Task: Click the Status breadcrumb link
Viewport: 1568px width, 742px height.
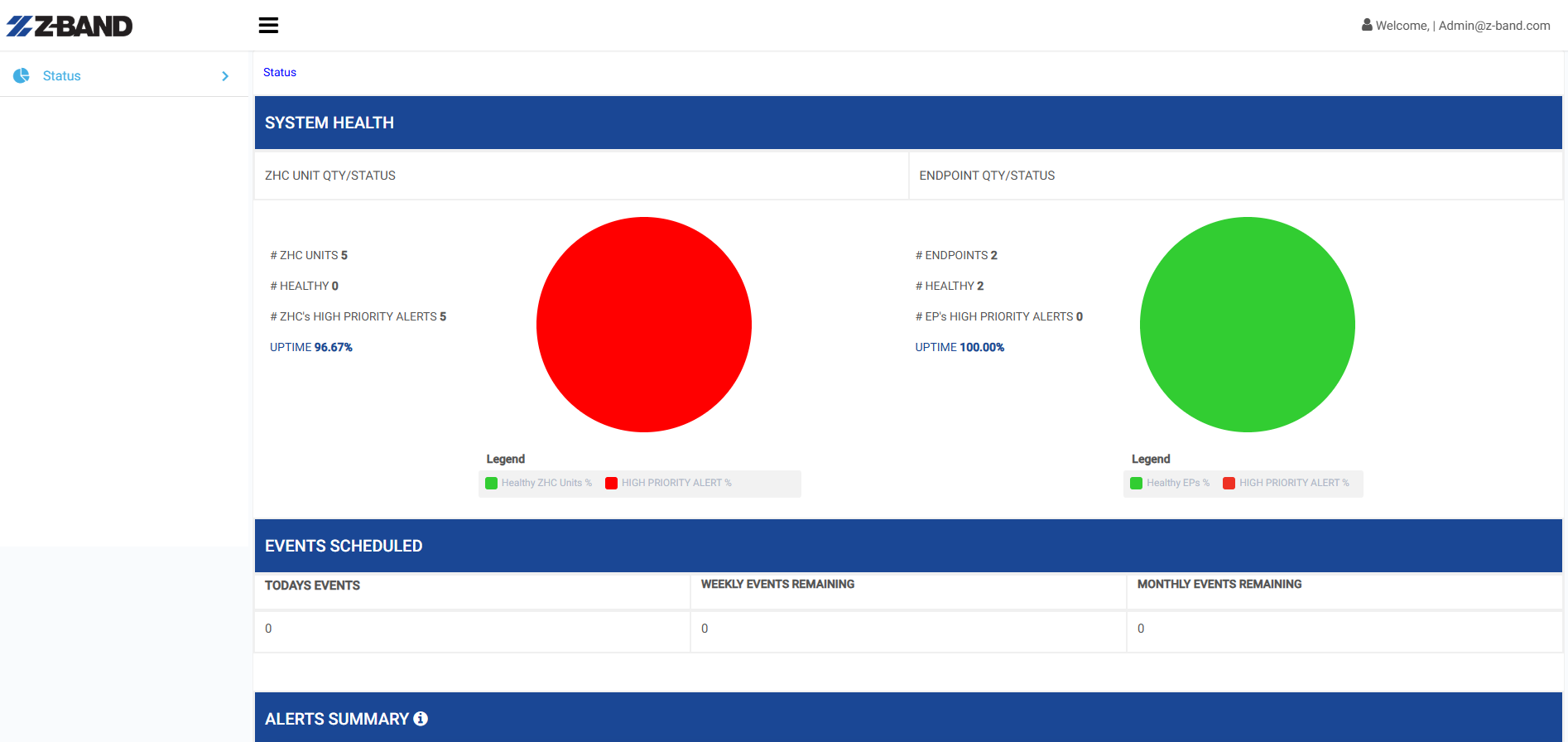Action: [x=280, y=73]
